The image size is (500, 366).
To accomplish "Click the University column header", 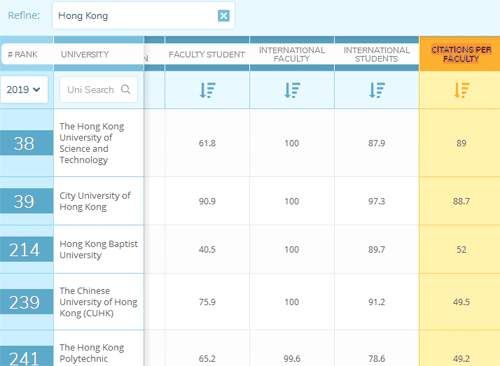I will pyautogui.click(x=85, y=54).
